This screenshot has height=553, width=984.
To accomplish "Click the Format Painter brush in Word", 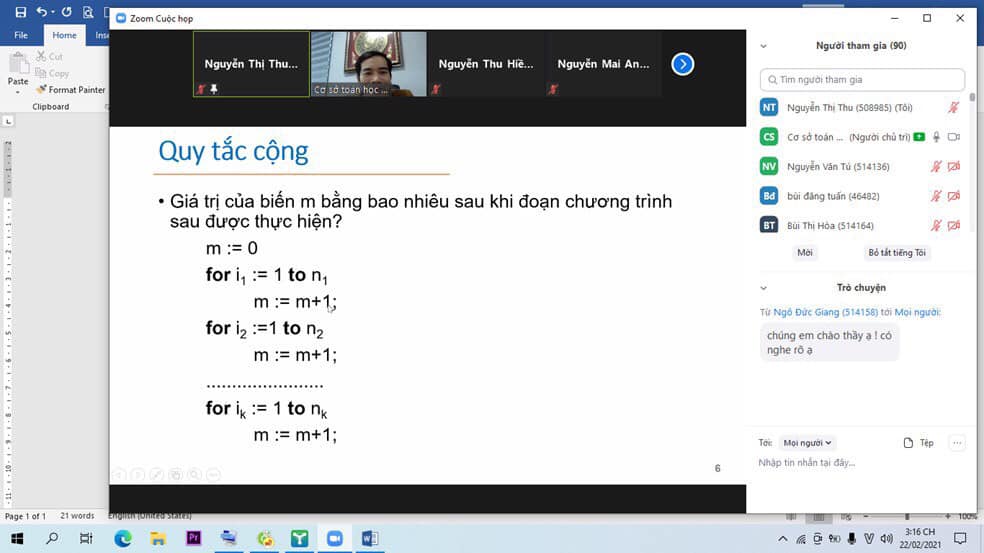I will tap(43, 90).
